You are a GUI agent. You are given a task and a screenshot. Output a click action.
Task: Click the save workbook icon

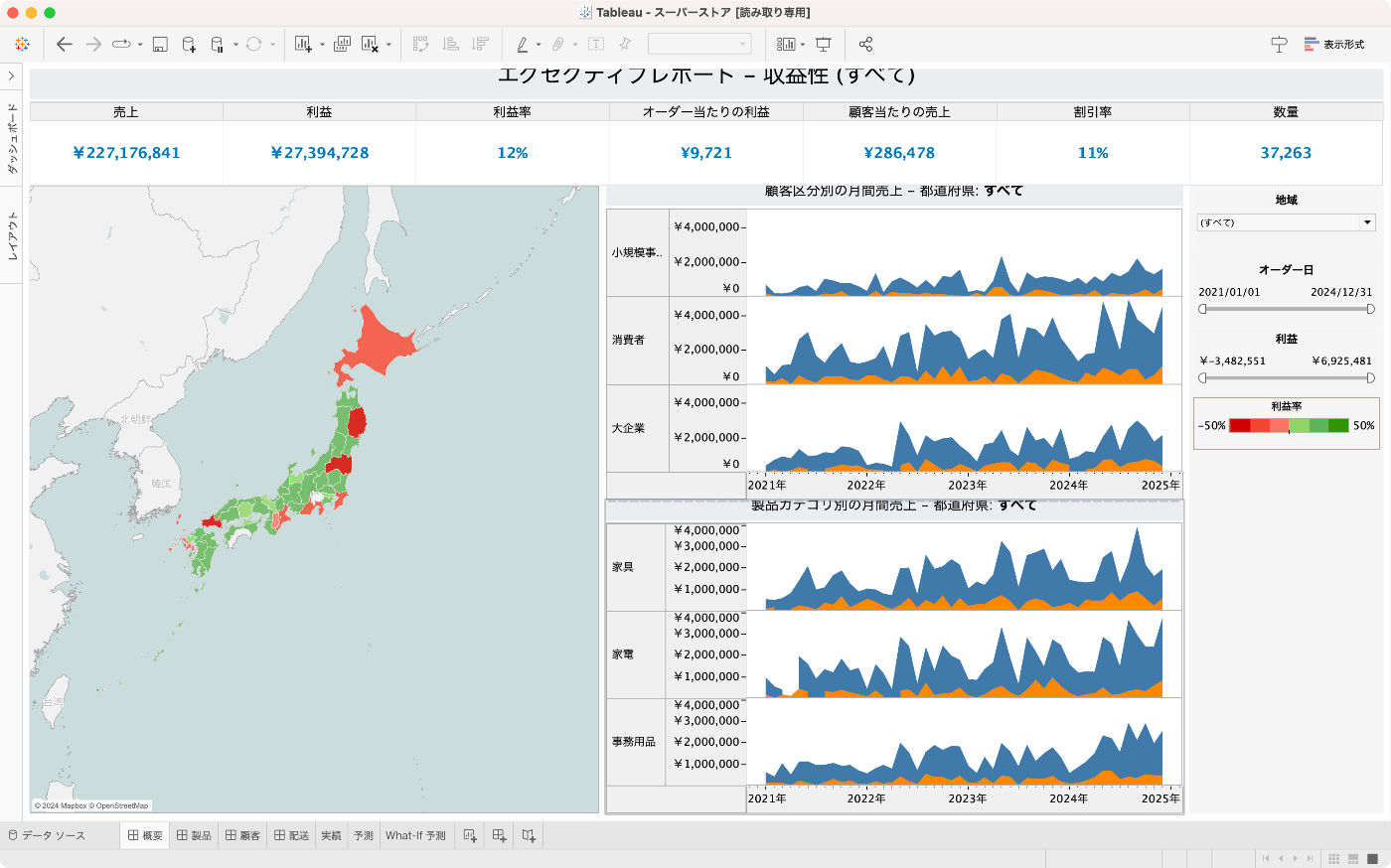click(160, 44)
